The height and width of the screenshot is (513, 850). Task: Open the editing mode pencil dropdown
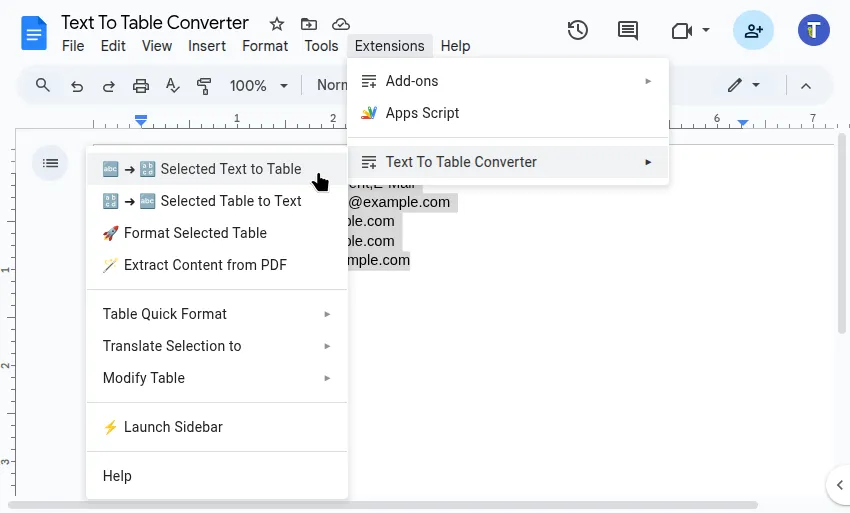click(744, 86)
